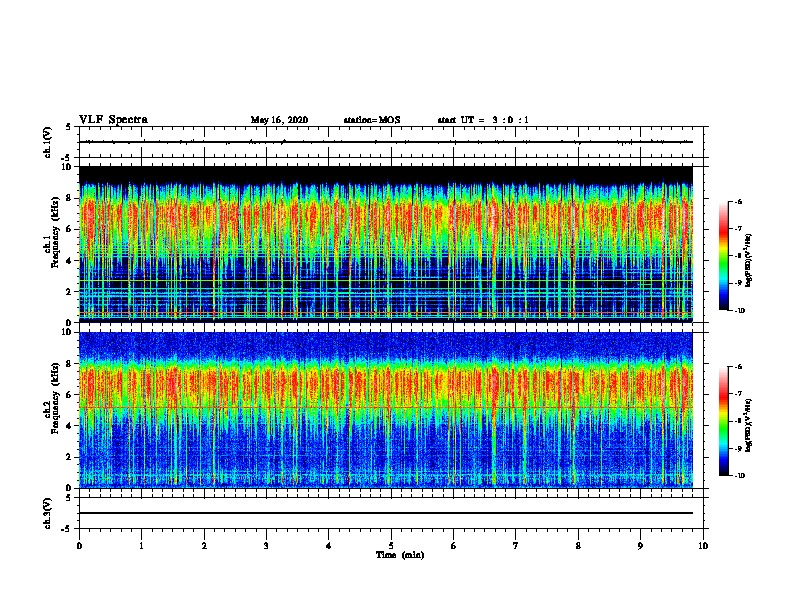Click the lower color scale bar for ch.2

click(724, 421)
